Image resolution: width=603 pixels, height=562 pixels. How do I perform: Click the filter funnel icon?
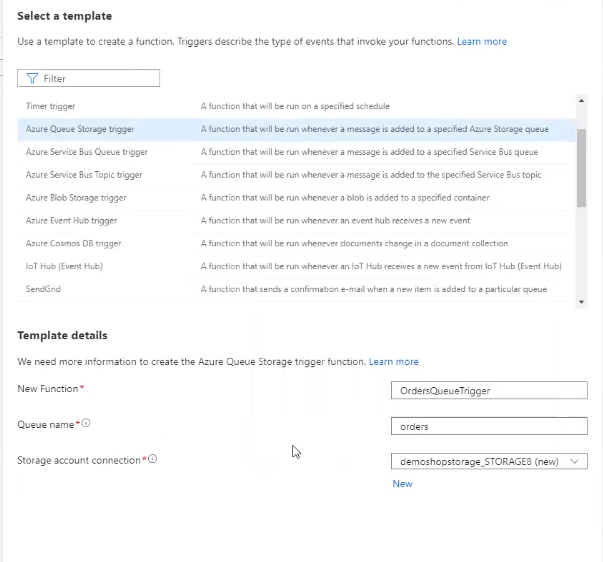pos(31,78)
